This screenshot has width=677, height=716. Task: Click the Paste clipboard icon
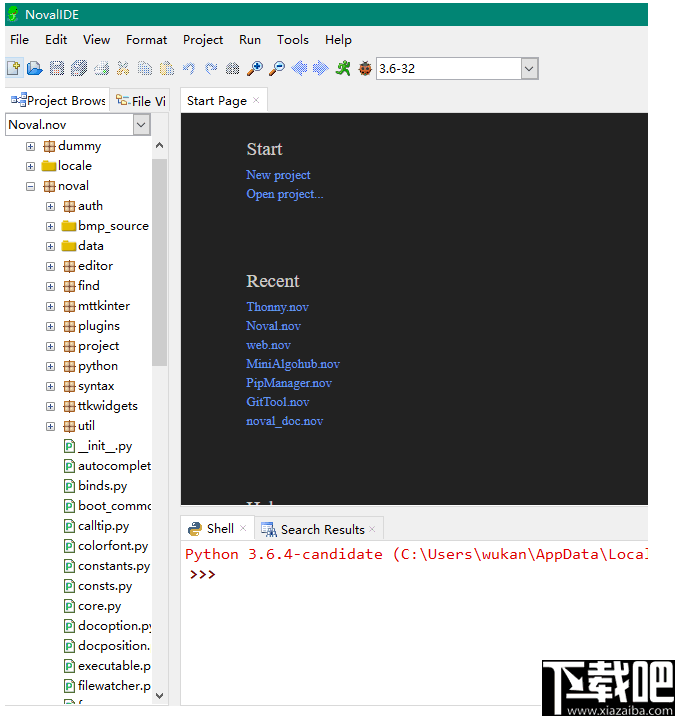167,68
